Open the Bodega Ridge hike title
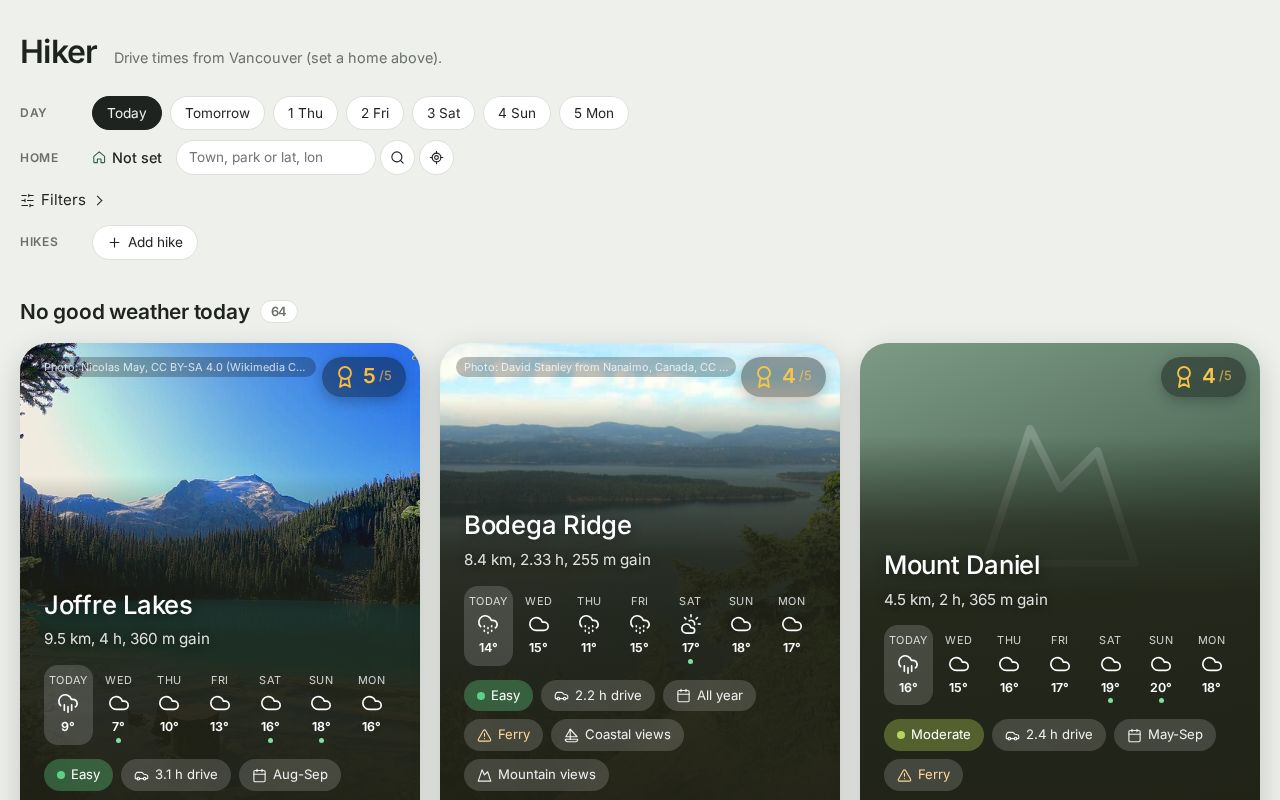 tap(548, 525)
